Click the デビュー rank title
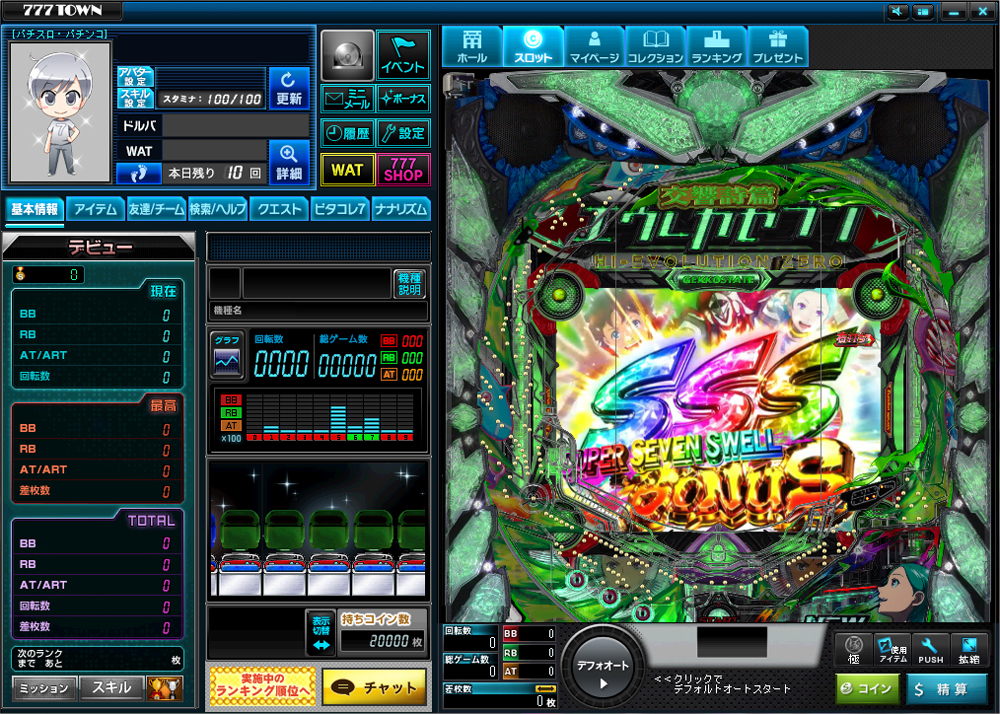This screenshot has width=1000, height=714. pos(100,247)
